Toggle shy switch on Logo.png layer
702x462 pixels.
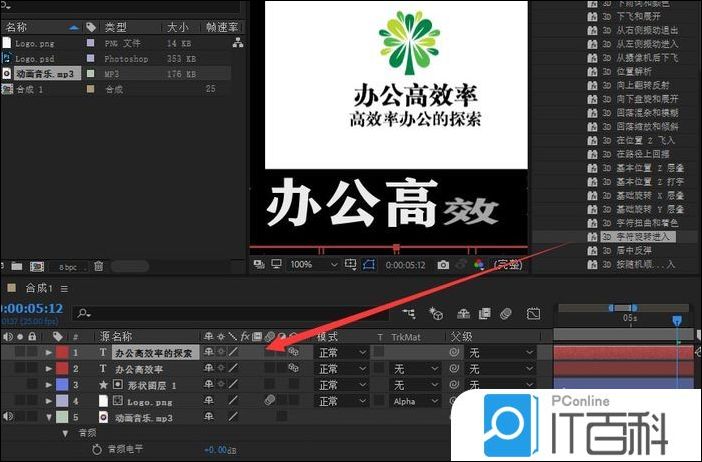tap(209, 400)
